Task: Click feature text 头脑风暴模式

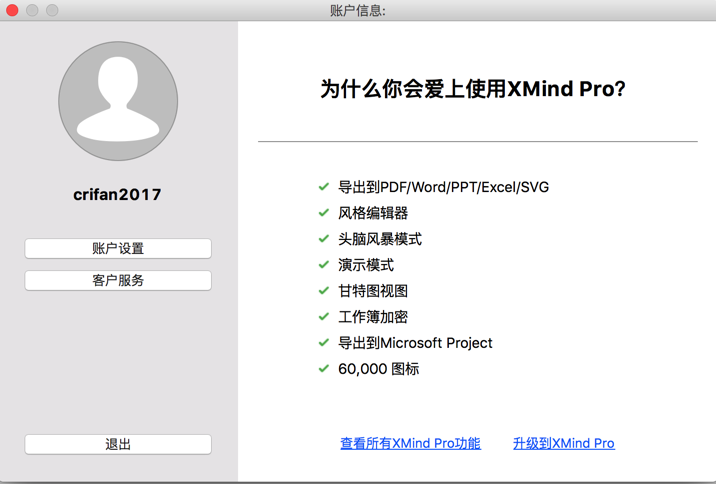Action: [x=380, y=239]
